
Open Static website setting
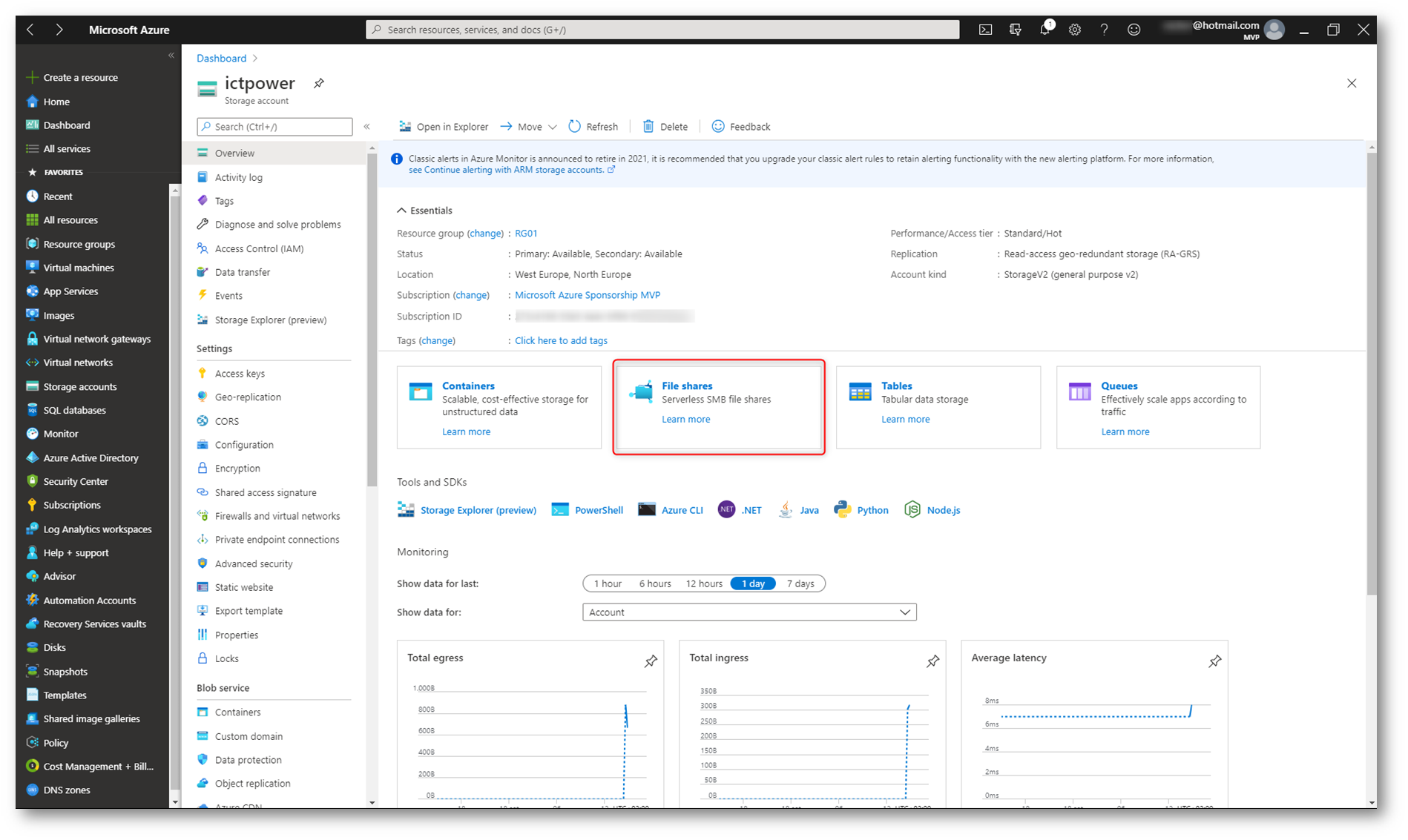(244, 587)
